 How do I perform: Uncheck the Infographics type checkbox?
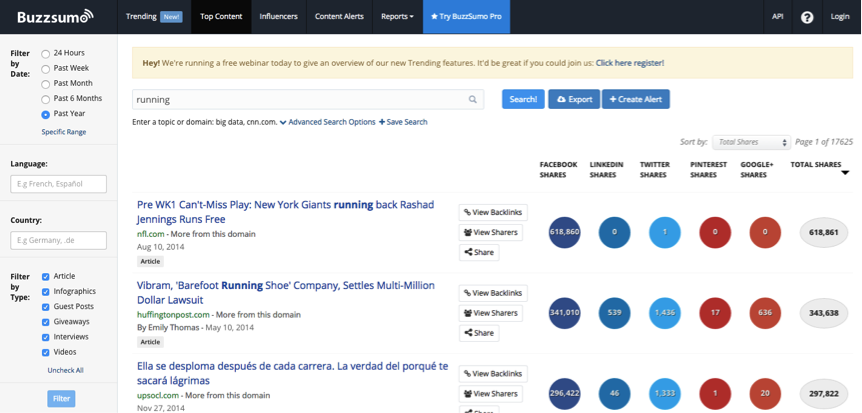pos(46,292)
